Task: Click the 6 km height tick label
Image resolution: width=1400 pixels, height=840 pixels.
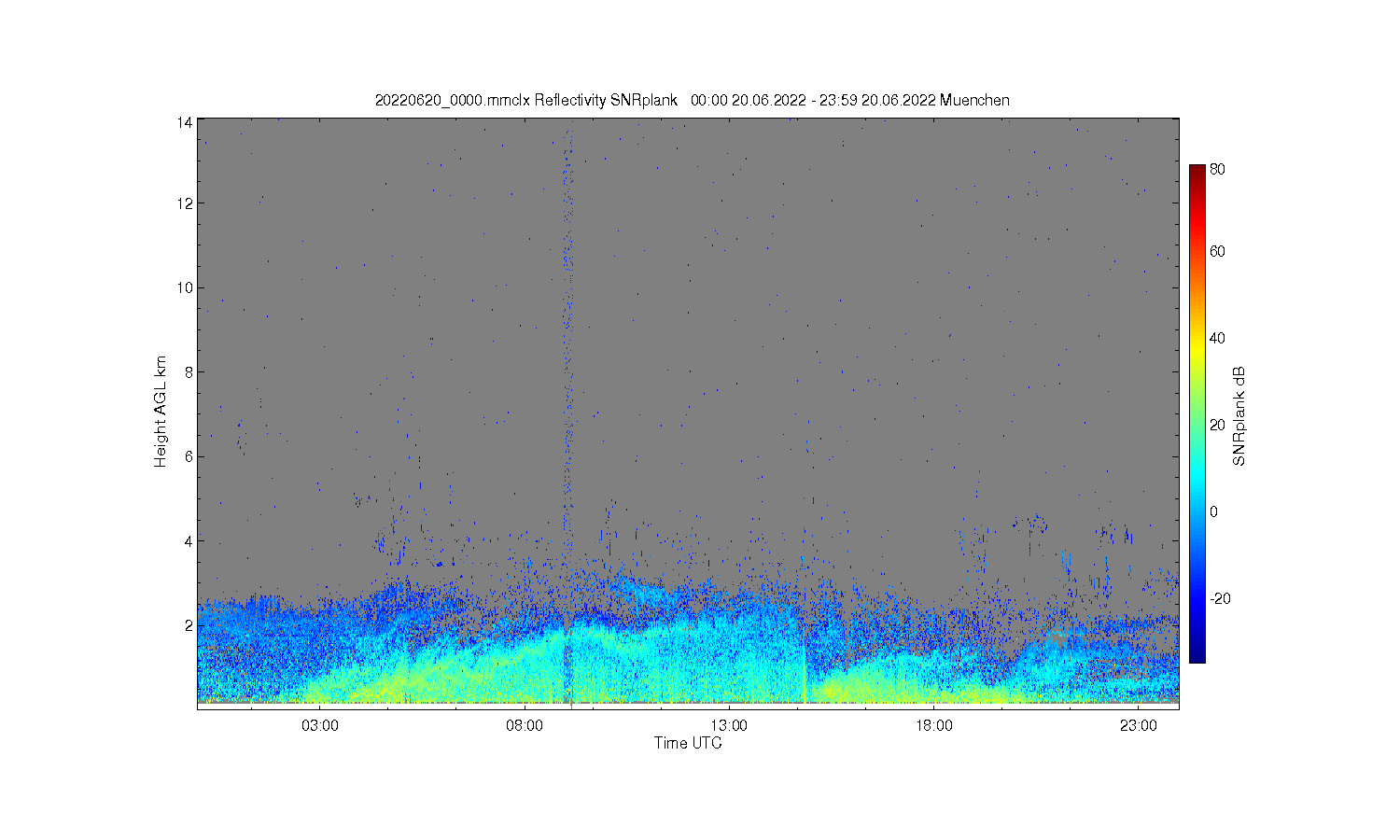Action: [x=189, y=456]
